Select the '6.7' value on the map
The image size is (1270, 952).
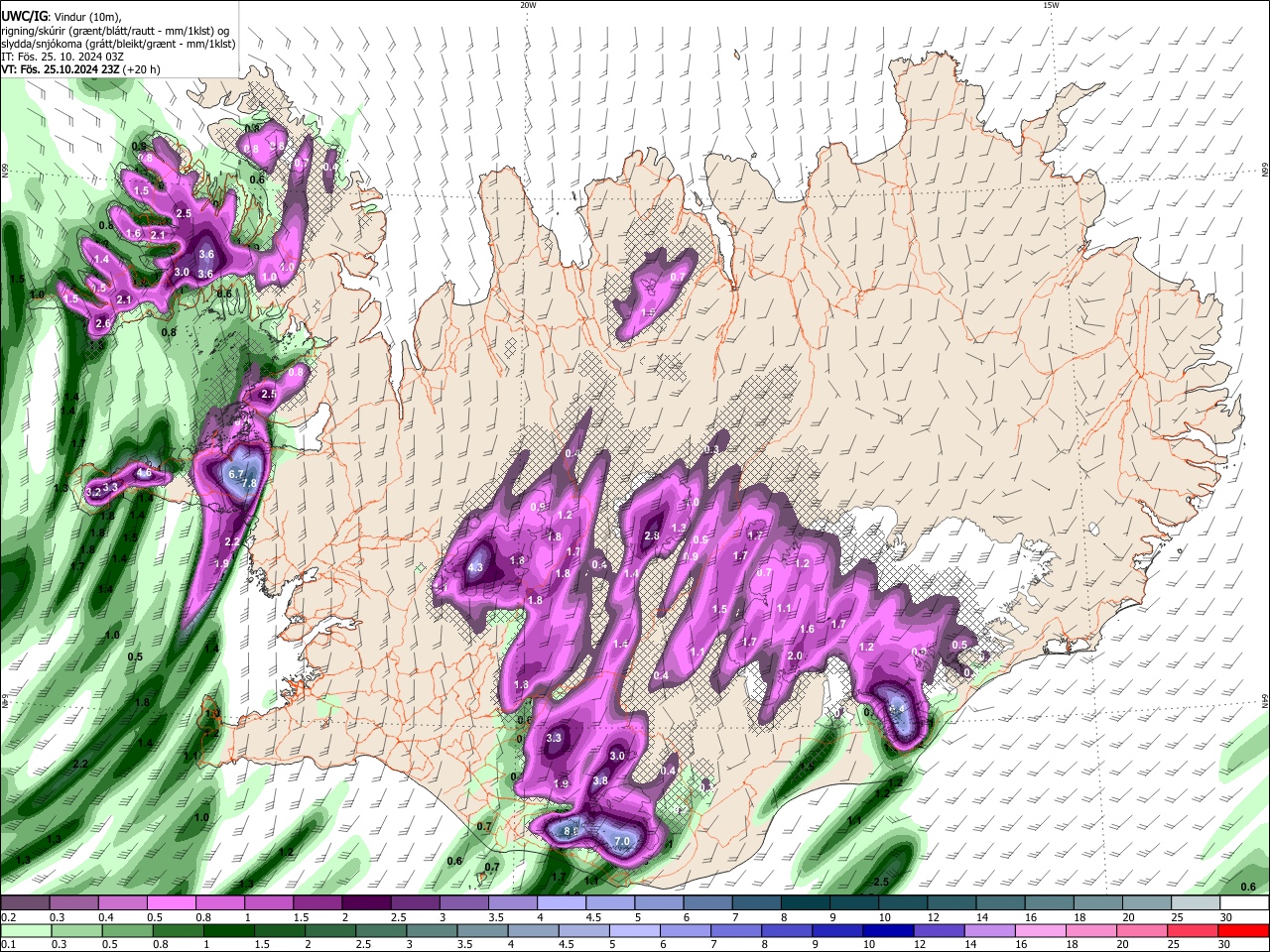(236, 474)
